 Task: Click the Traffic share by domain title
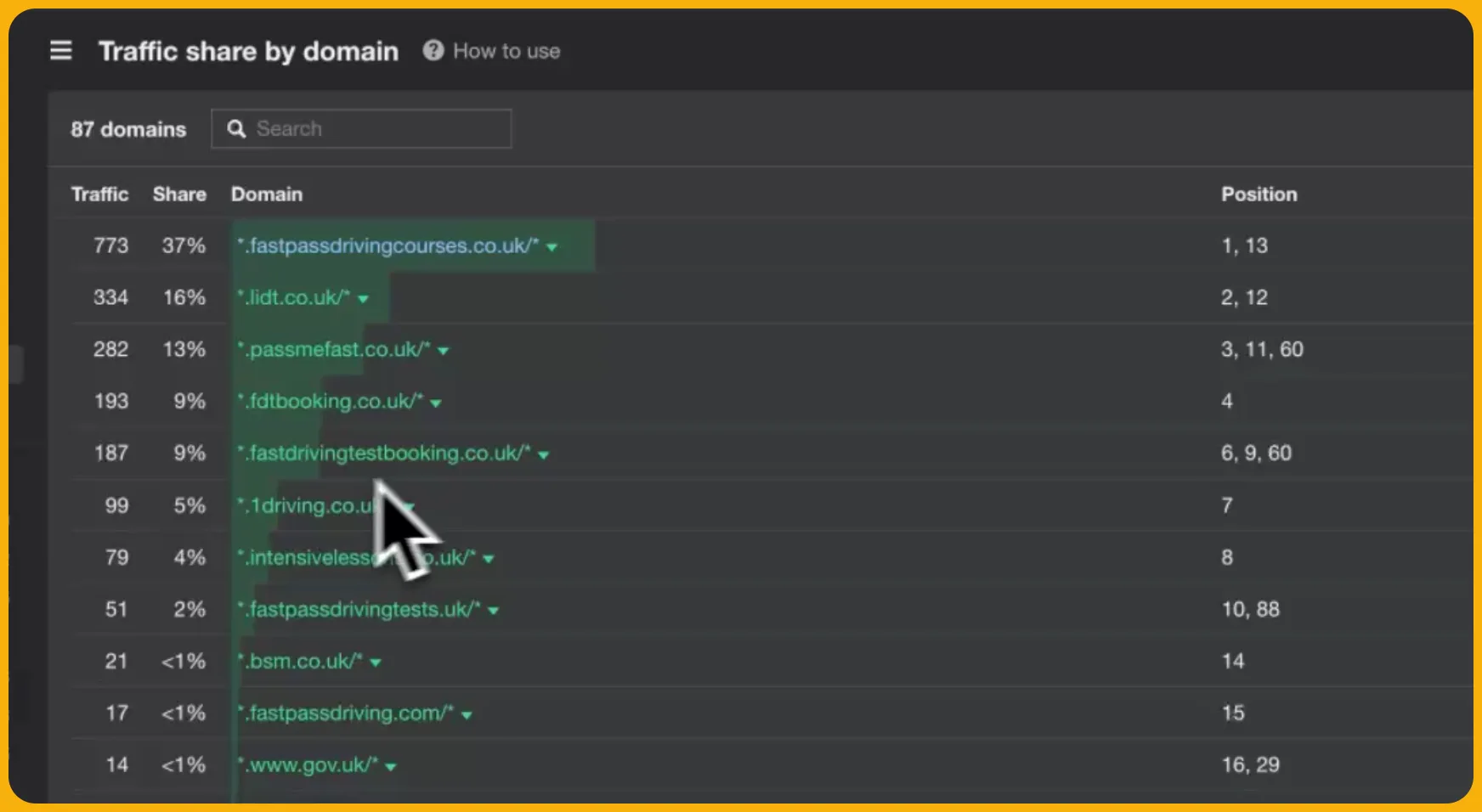point(248,51)
